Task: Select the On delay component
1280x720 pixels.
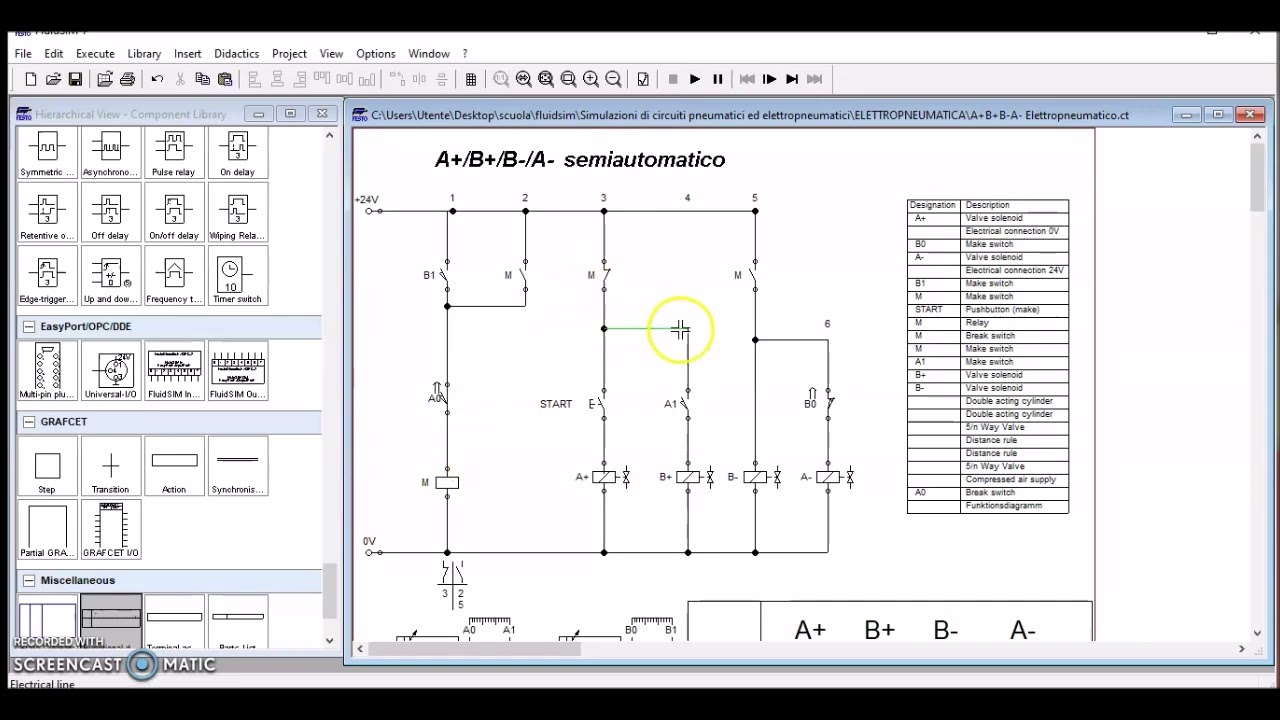Action: [237, 154]
